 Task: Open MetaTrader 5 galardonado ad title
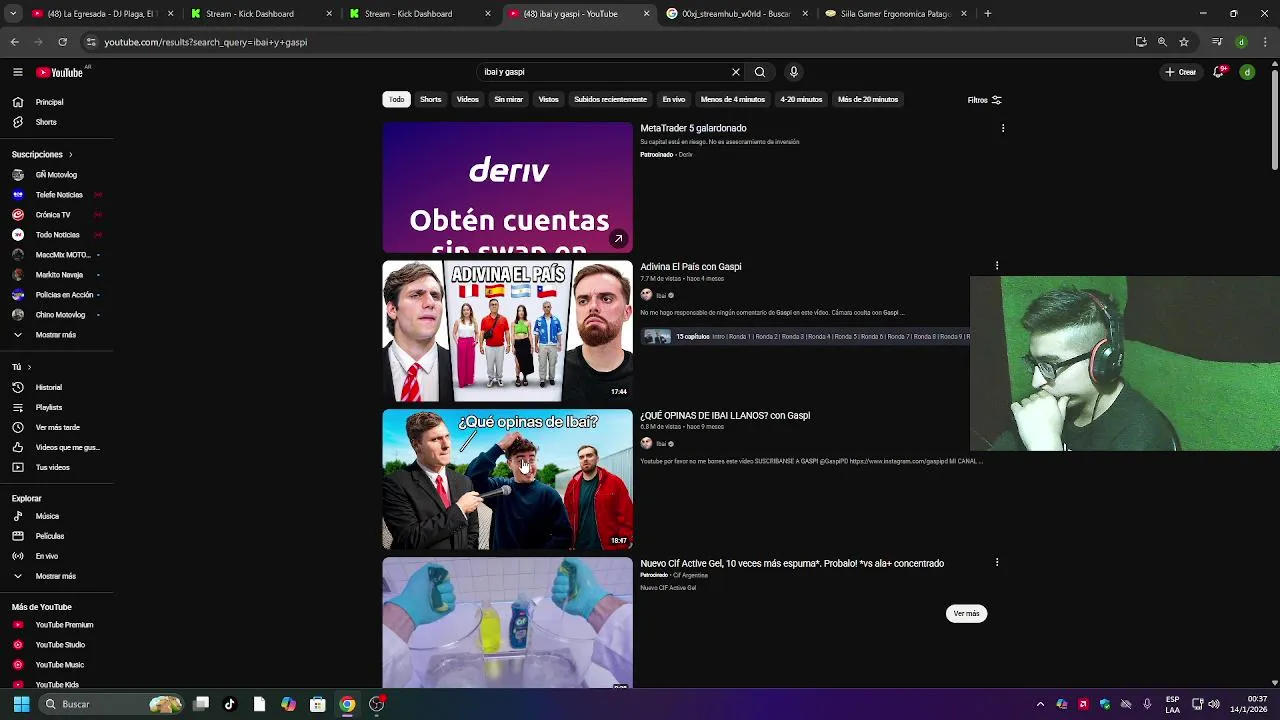click(x=693, y=128)
